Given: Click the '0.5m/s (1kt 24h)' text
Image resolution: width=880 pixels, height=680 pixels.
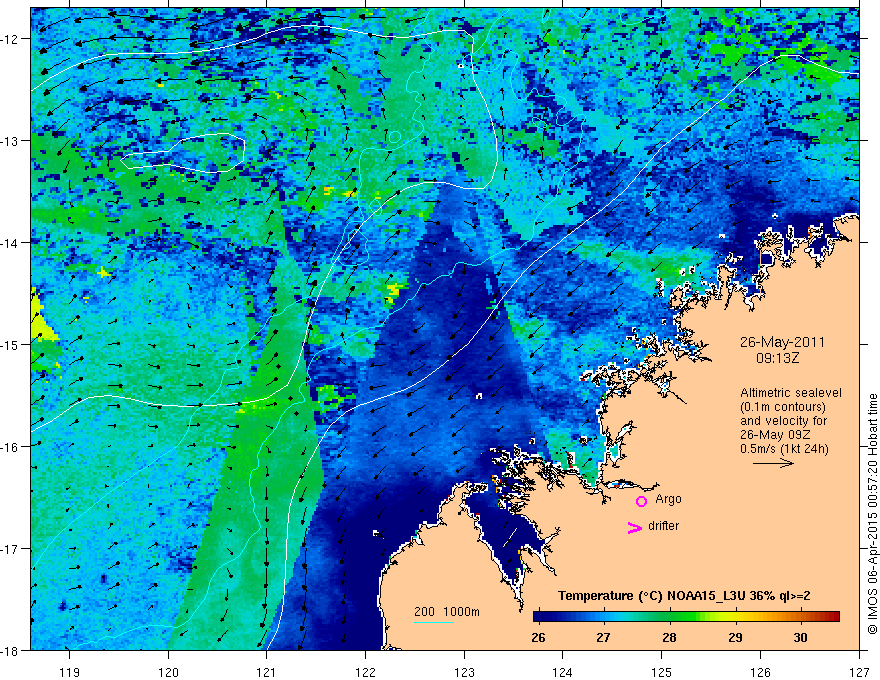Looking at the screenshot, I should pos(784,449).
